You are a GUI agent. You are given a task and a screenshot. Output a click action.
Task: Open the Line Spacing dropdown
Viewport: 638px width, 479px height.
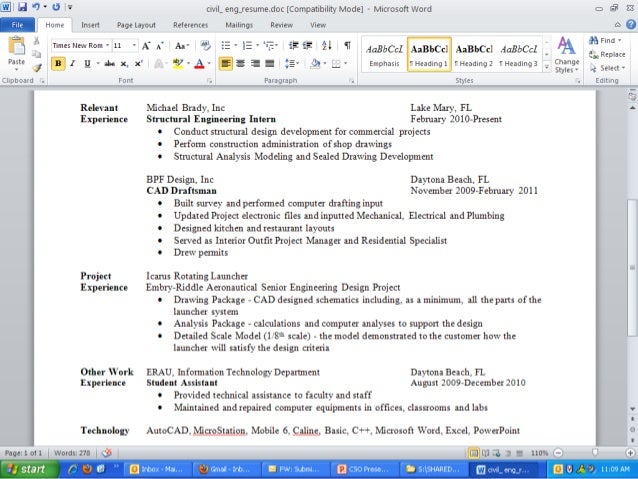[x=291, y=63]
